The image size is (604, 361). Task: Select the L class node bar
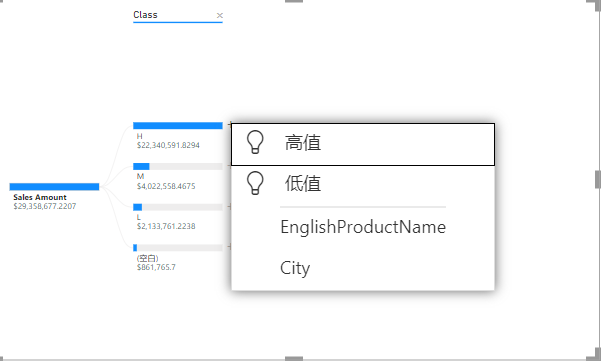178,207
